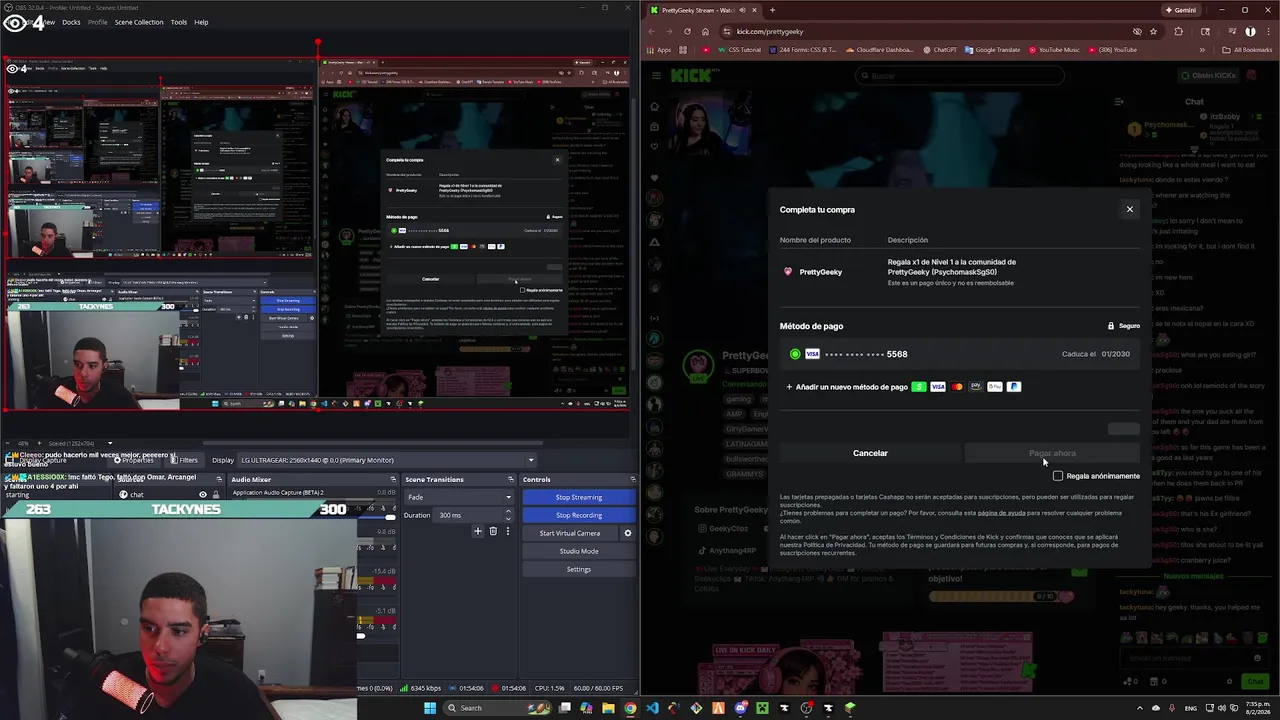1280x720 pixels.
Task: Open Chrome three-dot menu
Action: [x=1267, y=31]
